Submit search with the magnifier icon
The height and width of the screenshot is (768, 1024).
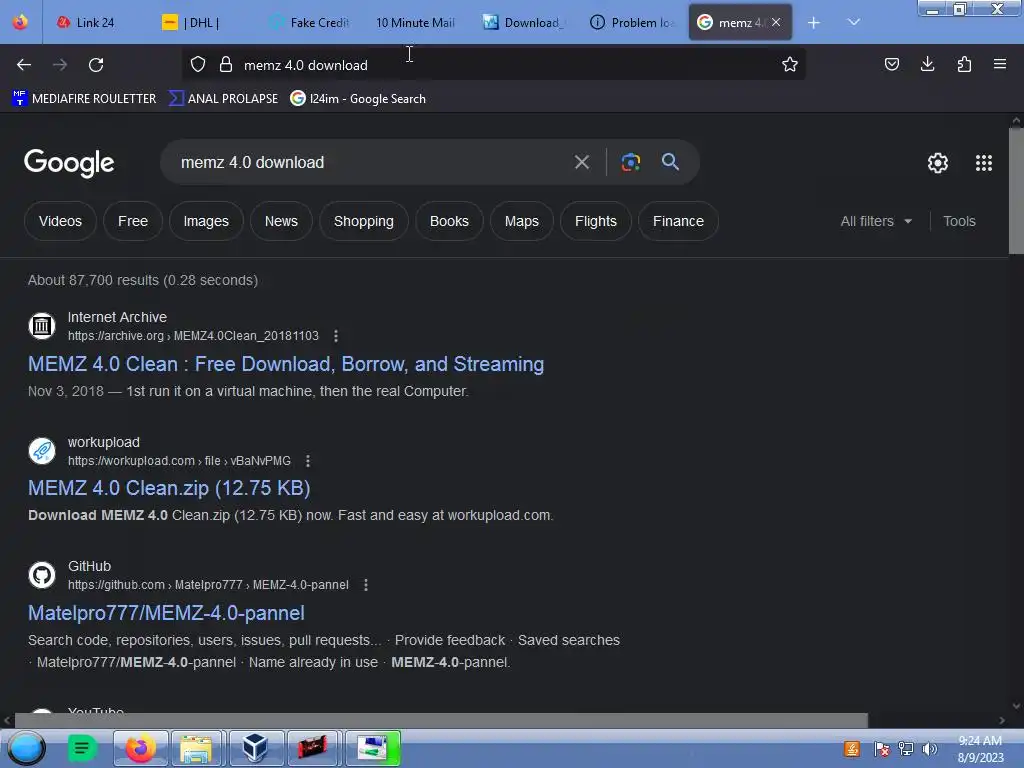[670, 161]
